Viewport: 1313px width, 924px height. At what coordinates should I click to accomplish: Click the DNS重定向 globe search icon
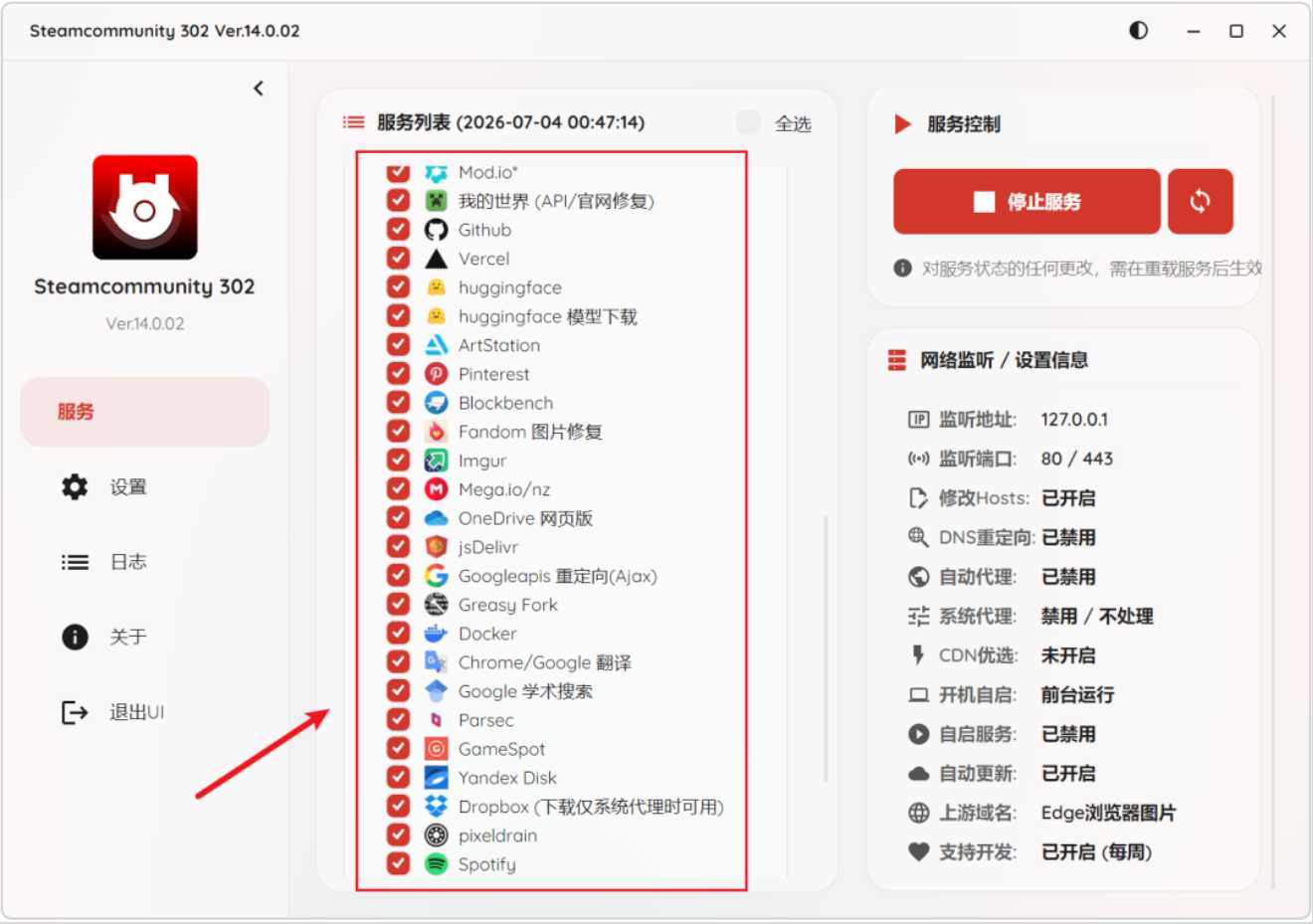(918, 537)
